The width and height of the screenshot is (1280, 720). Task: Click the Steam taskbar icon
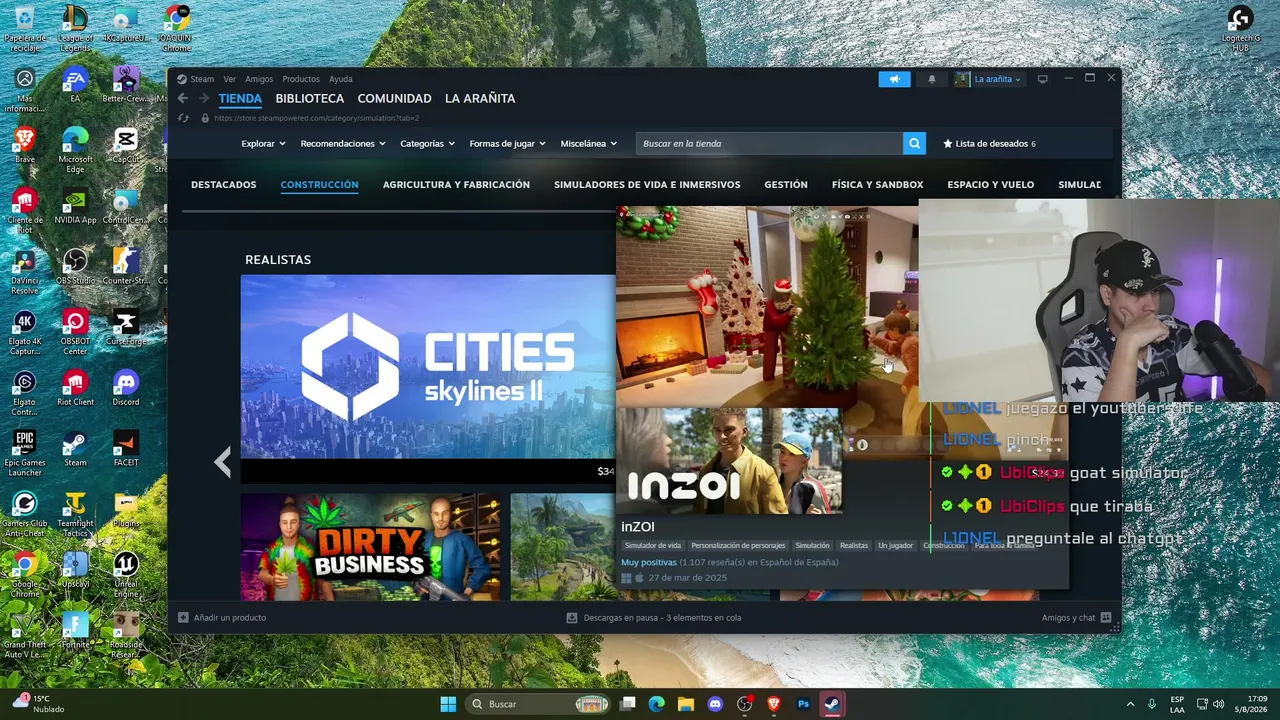tap(832, 704)
